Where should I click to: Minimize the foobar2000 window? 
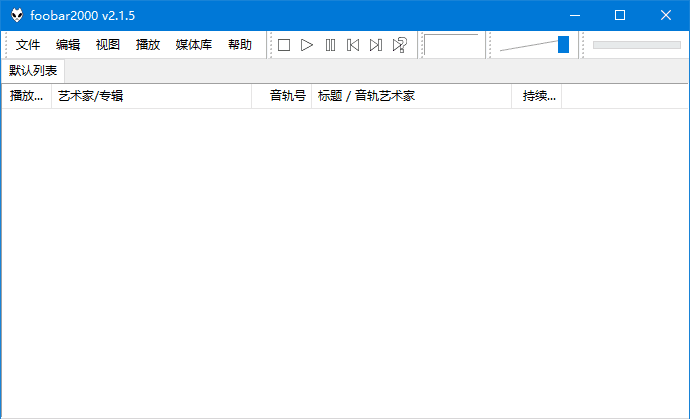point(575,15)
